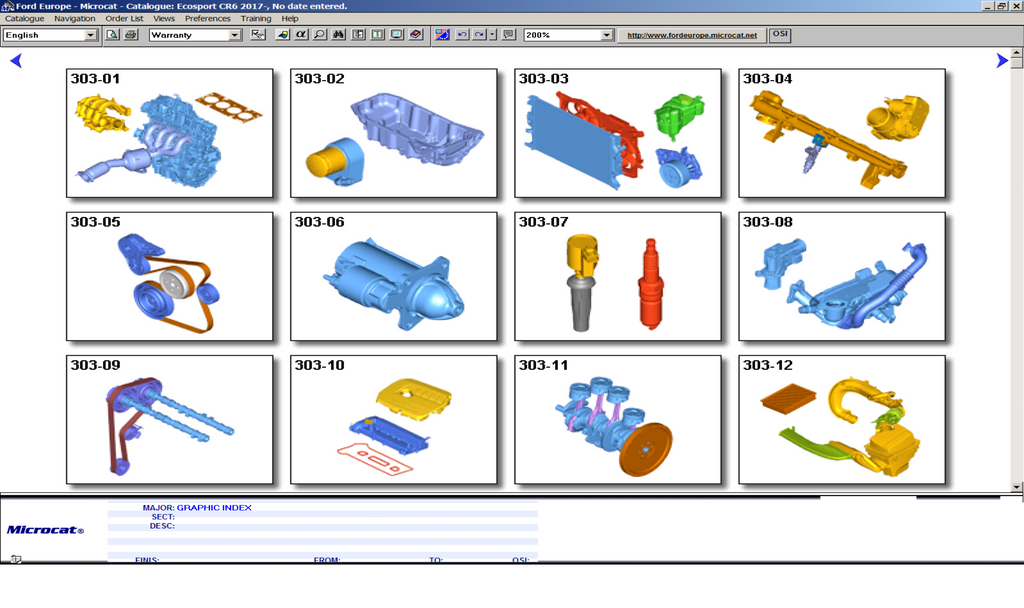Click the redo arrow icon

point(479,35)
